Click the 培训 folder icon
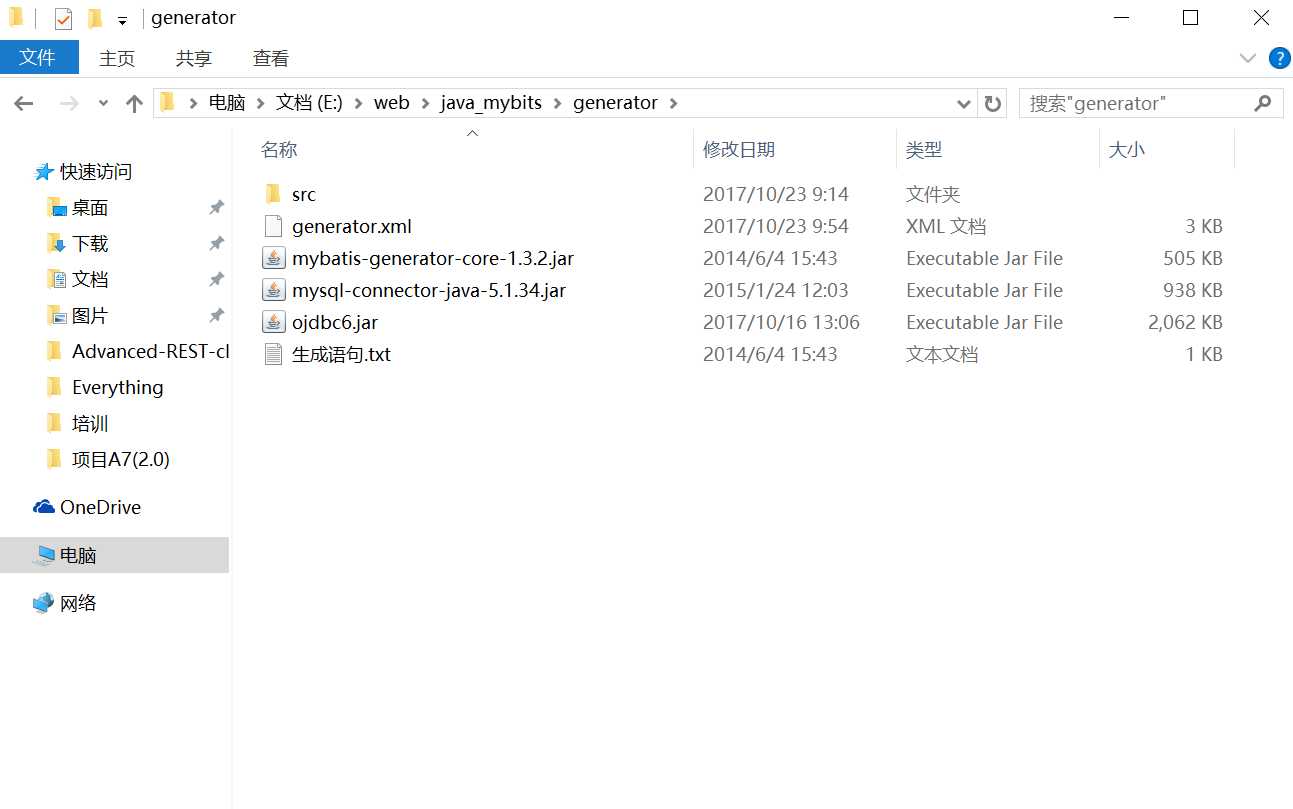1293x809 pixels. [x=55, y=423]
